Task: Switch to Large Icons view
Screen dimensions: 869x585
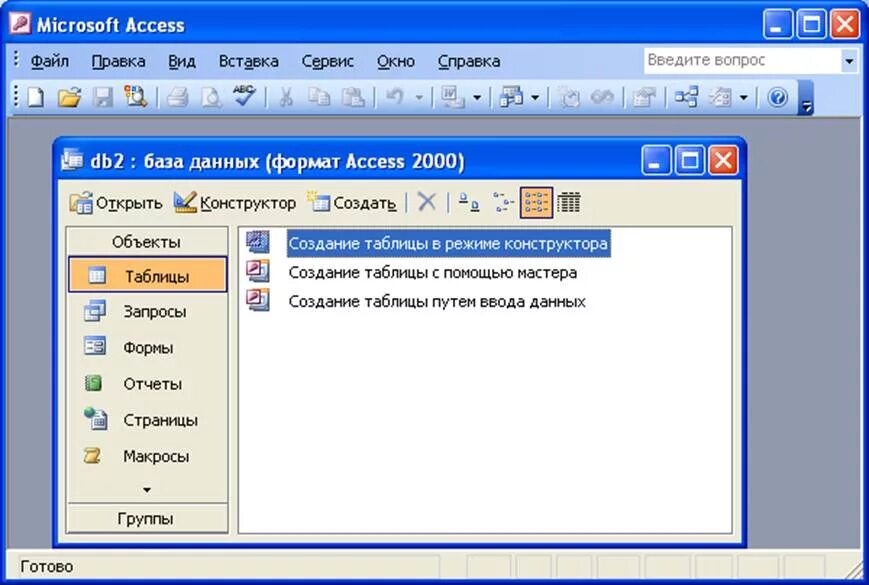Action: [x=469, y=203]
